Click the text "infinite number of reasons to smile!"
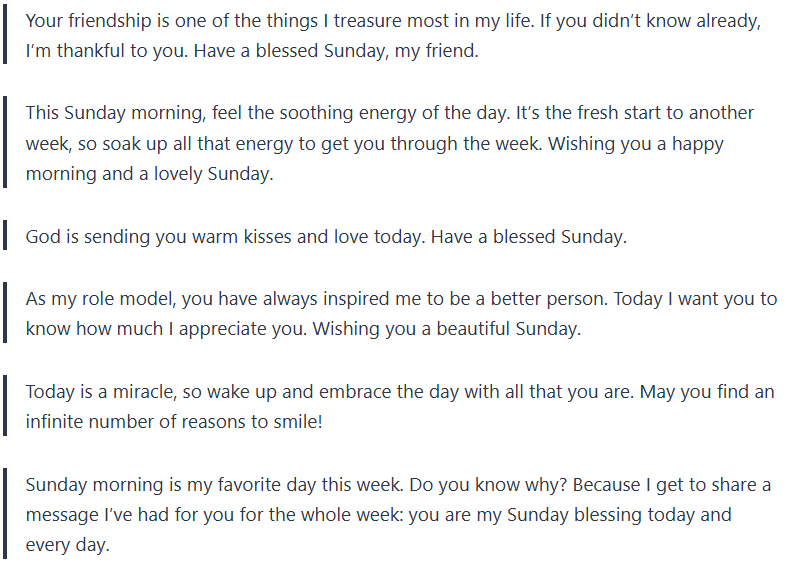Image resolution: width=806 pixels, height=563 pixels. point(174,422)
